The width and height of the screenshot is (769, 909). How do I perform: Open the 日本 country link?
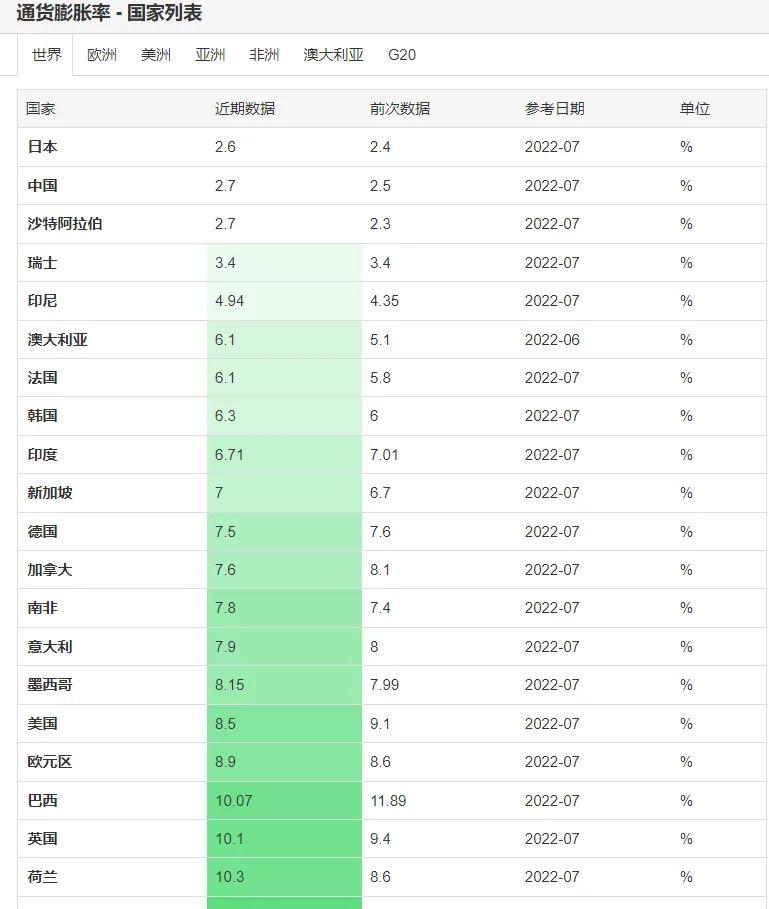[x=42, y=147]
